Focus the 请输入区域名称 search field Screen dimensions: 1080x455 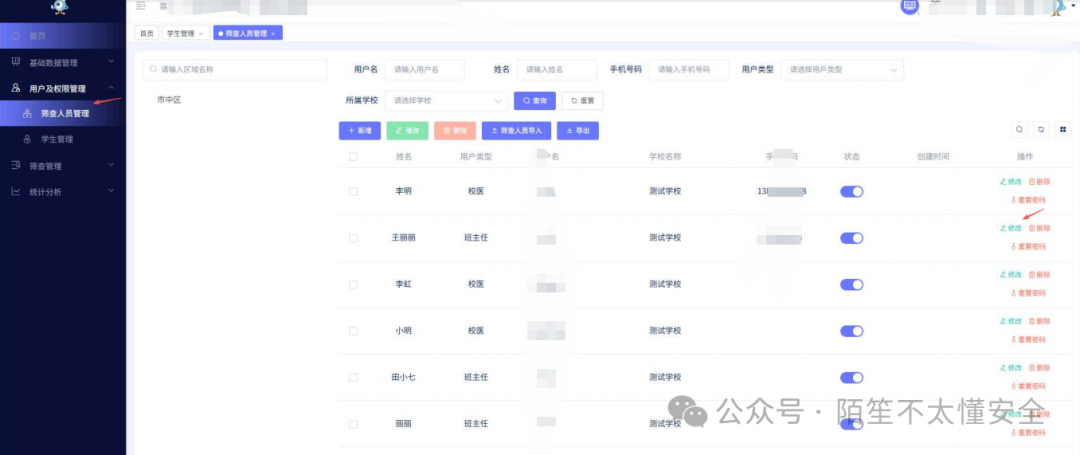coord(235,70)
